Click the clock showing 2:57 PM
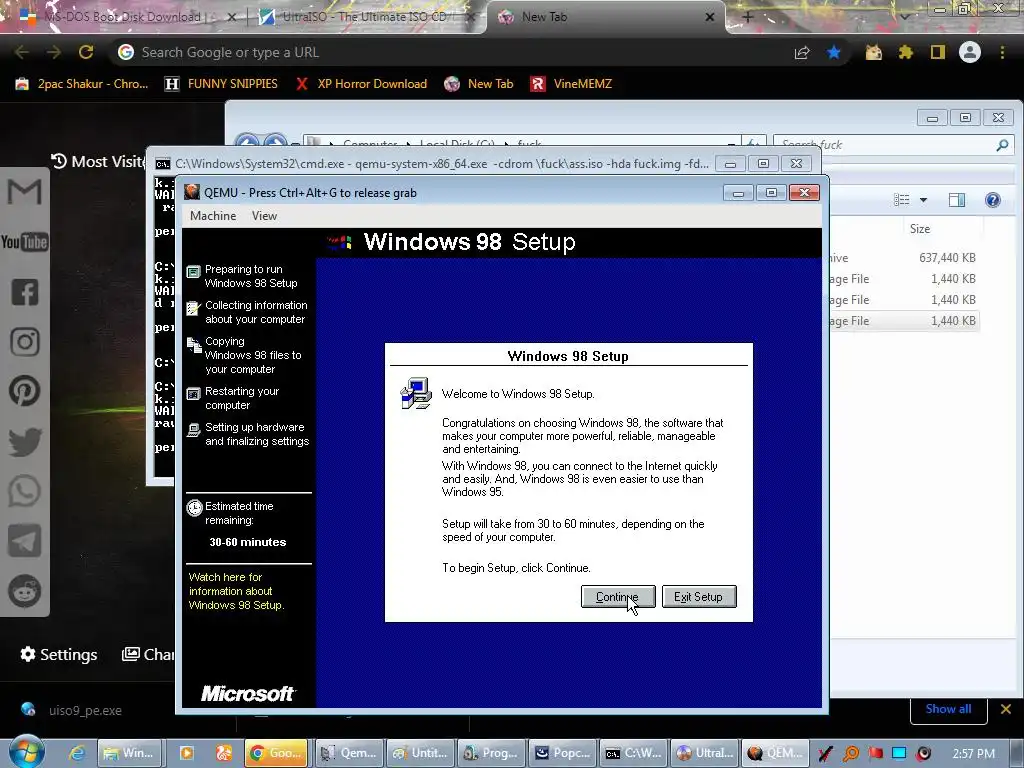The height and width of the screenshot is (768, 1024). (974, 754)
